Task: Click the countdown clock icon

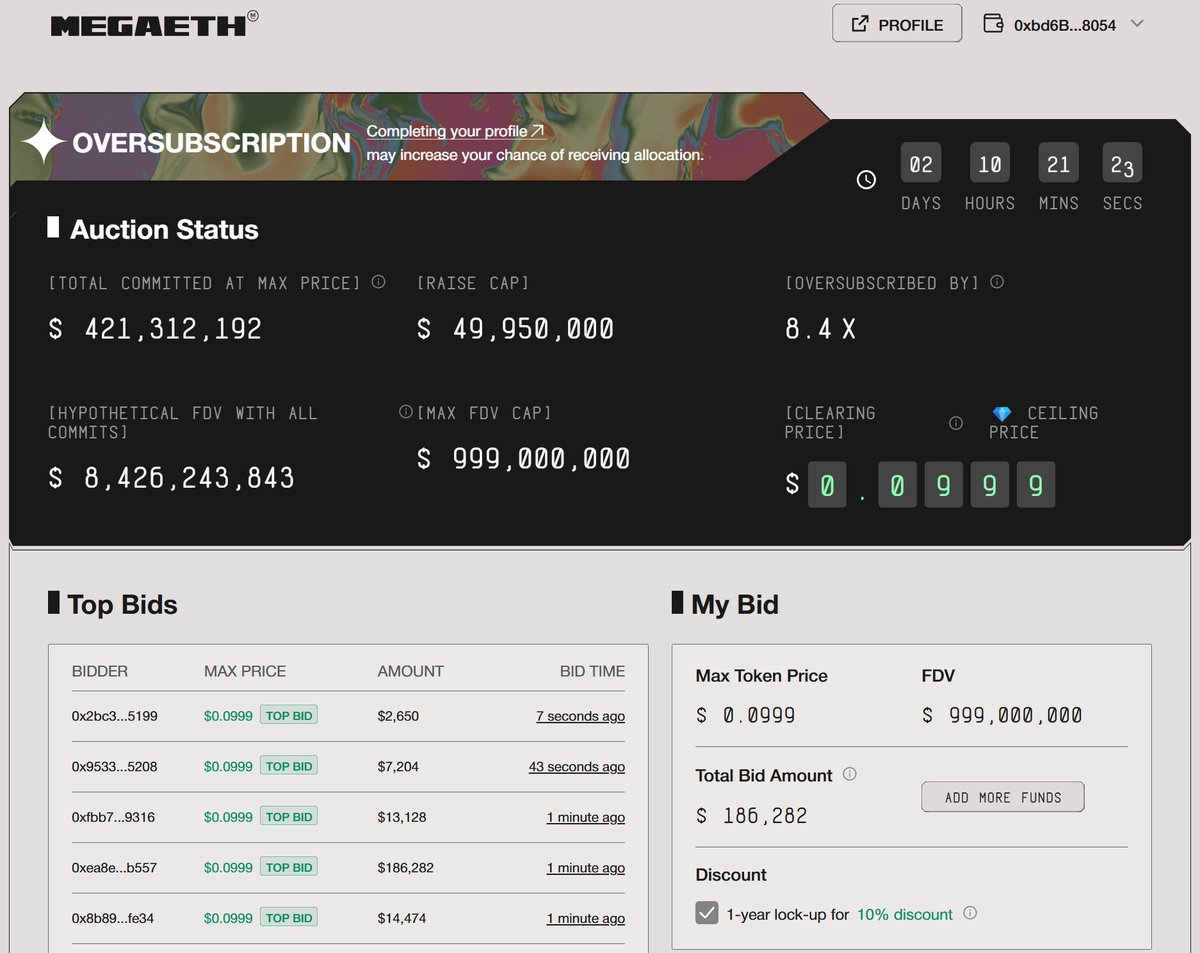Action: [x=866, y=179]
